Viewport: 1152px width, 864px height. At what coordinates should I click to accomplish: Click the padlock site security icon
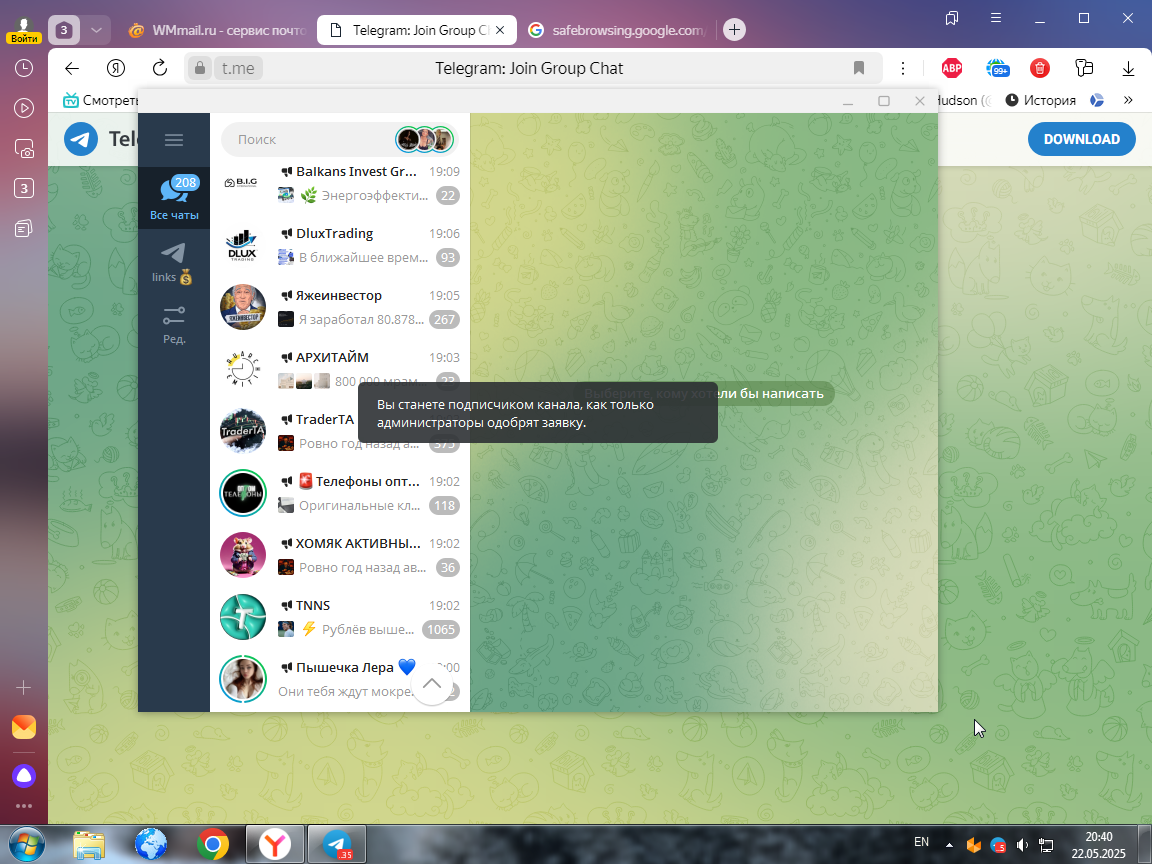pos(199,68)
